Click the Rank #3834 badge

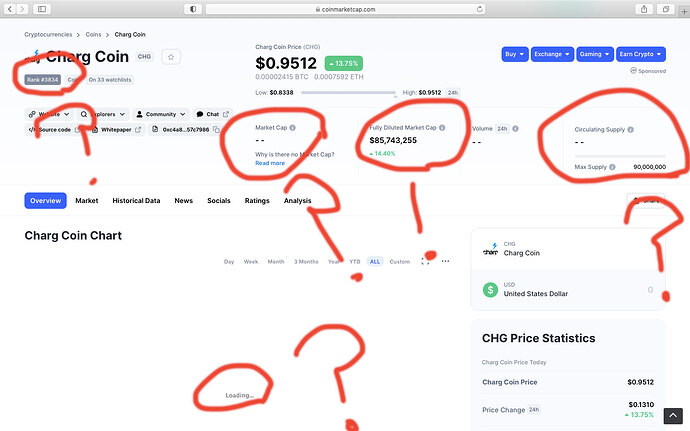pos(42,80)
